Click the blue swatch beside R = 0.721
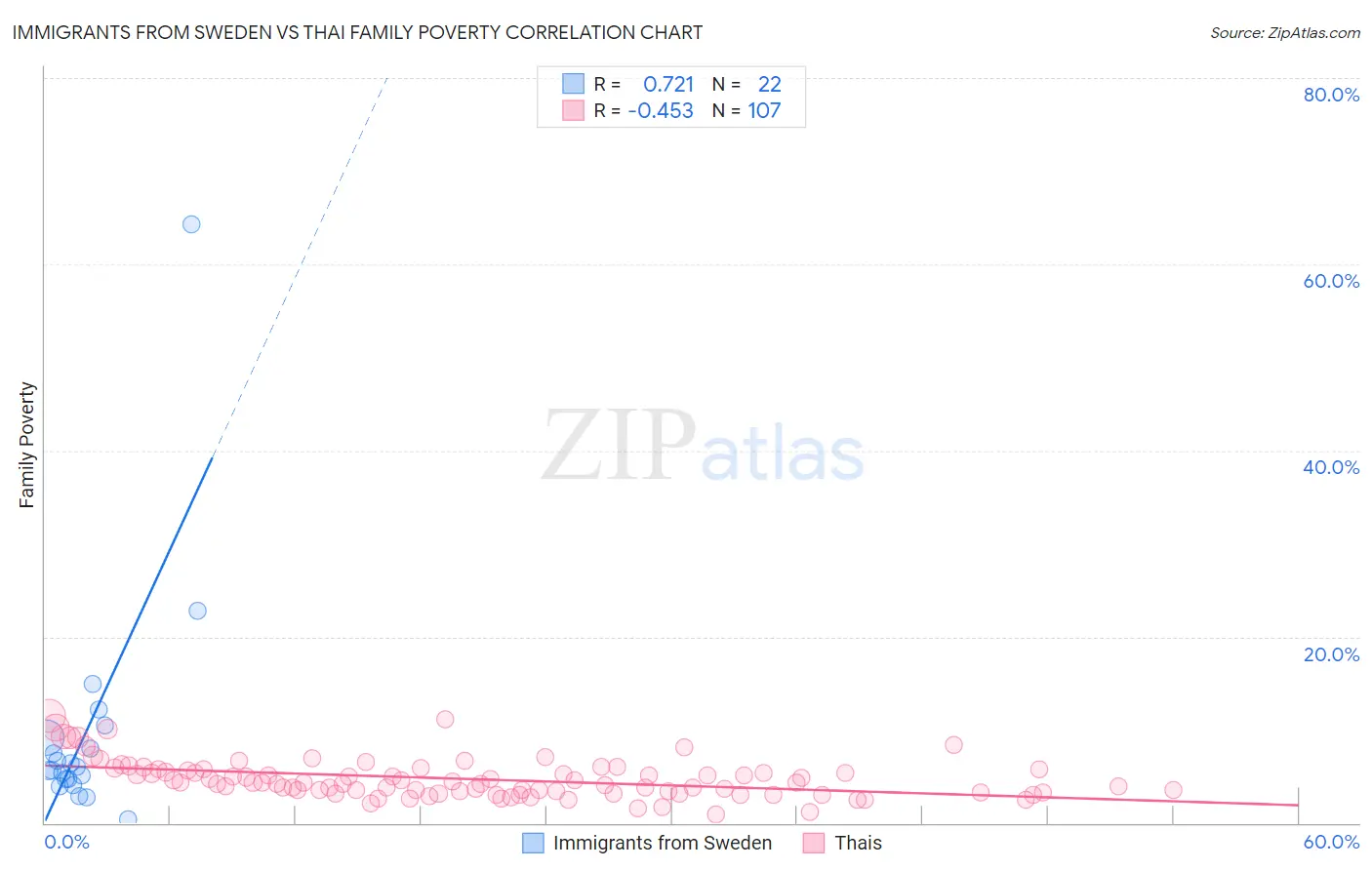The width and height of the screenshot is (1372, 870). [x=573, y=84]
